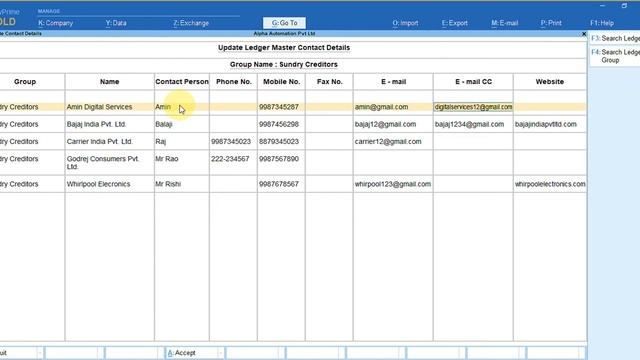The height and width of the screenshot is (360, 640).
Task: Click the Contact Person column header
Action: 182,82
